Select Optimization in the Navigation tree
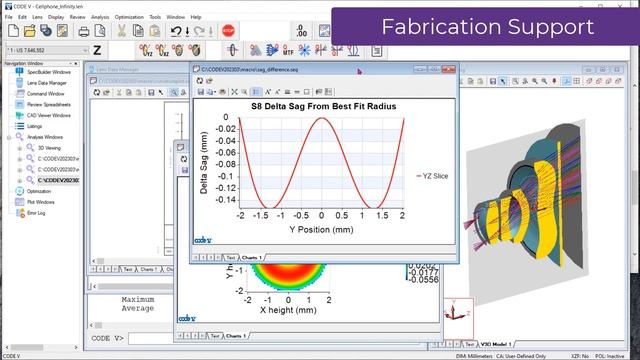The height and width of the screenshot is (360, 640). point(39,191)
